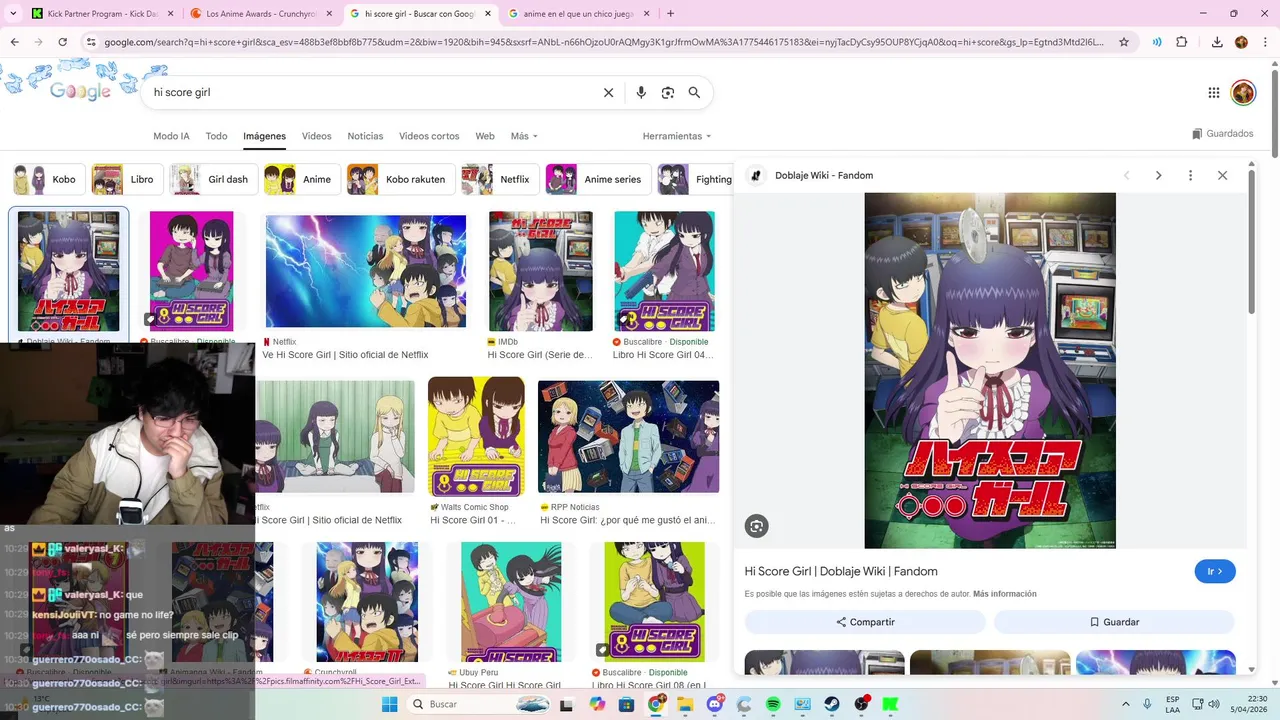Open the RPP Noticias image thumbnail

[628, 437]
